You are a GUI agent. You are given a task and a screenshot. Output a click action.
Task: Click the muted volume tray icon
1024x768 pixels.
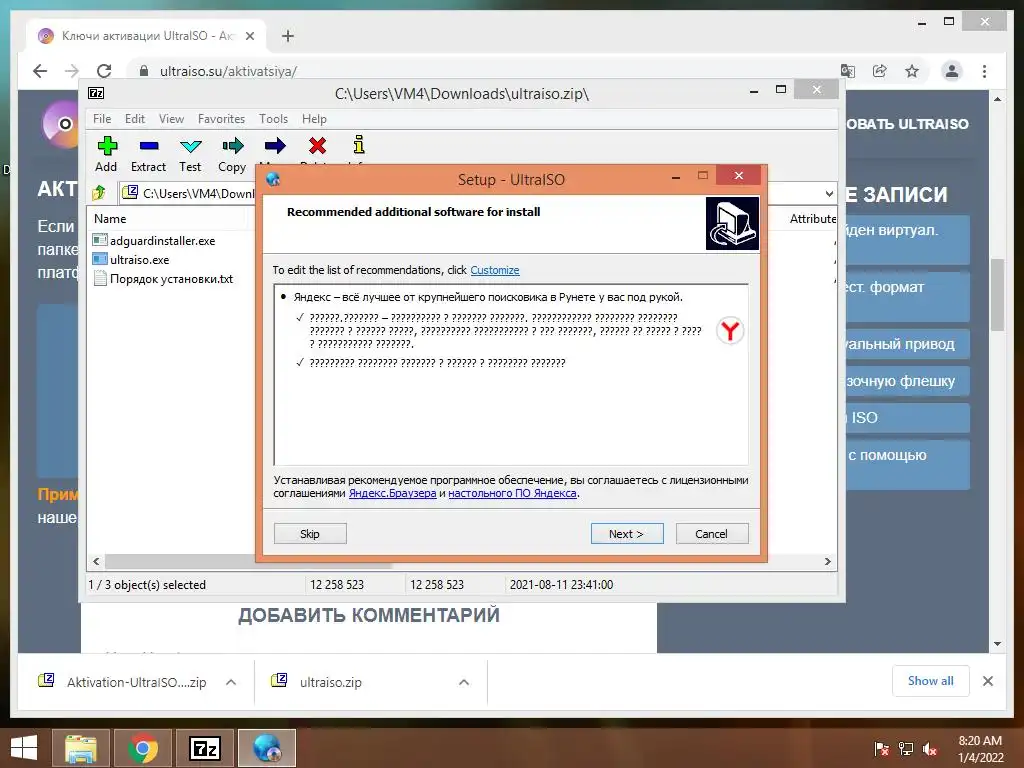coord(930,749)
